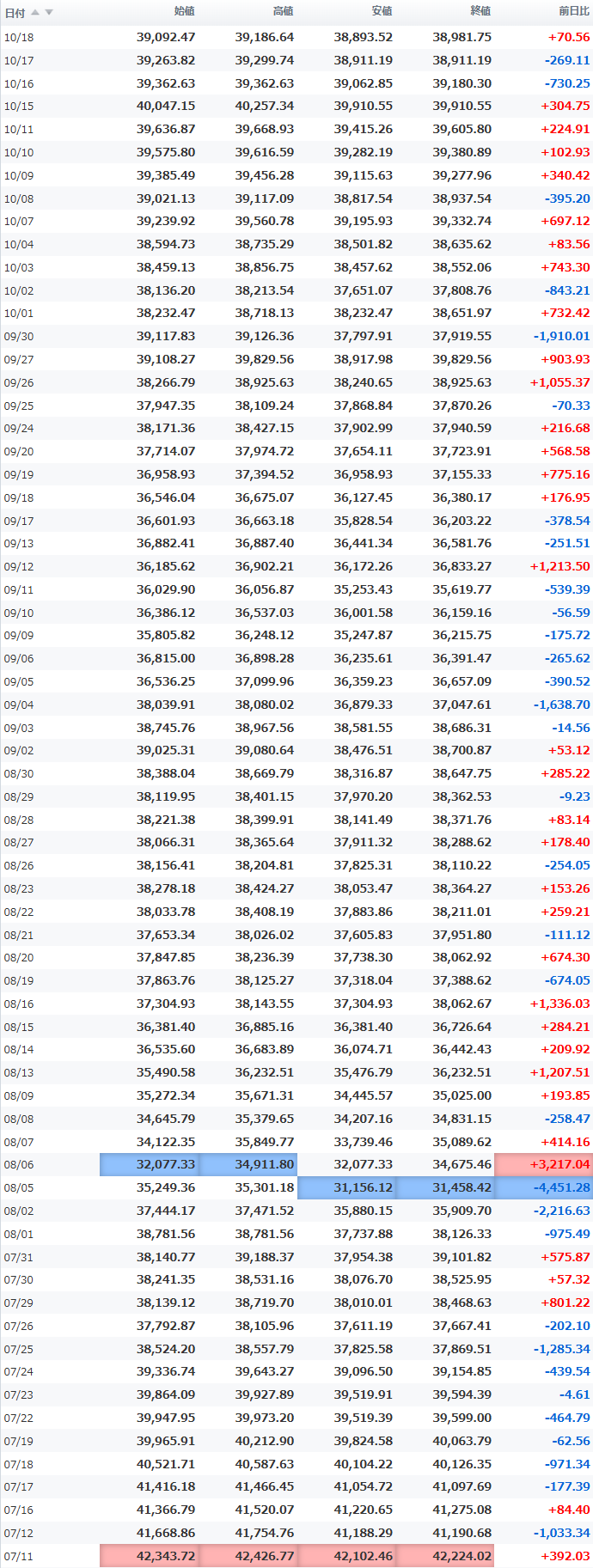Select the 10/18 date cell

19,38
